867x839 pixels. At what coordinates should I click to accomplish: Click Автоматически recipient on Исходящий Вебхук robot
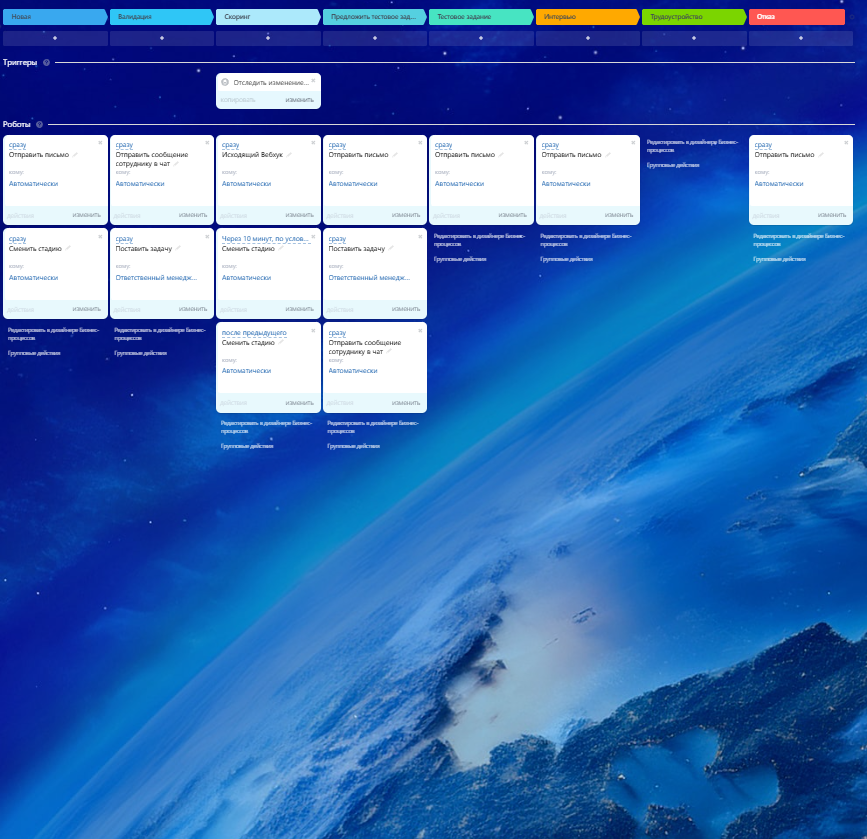(246, 184)
